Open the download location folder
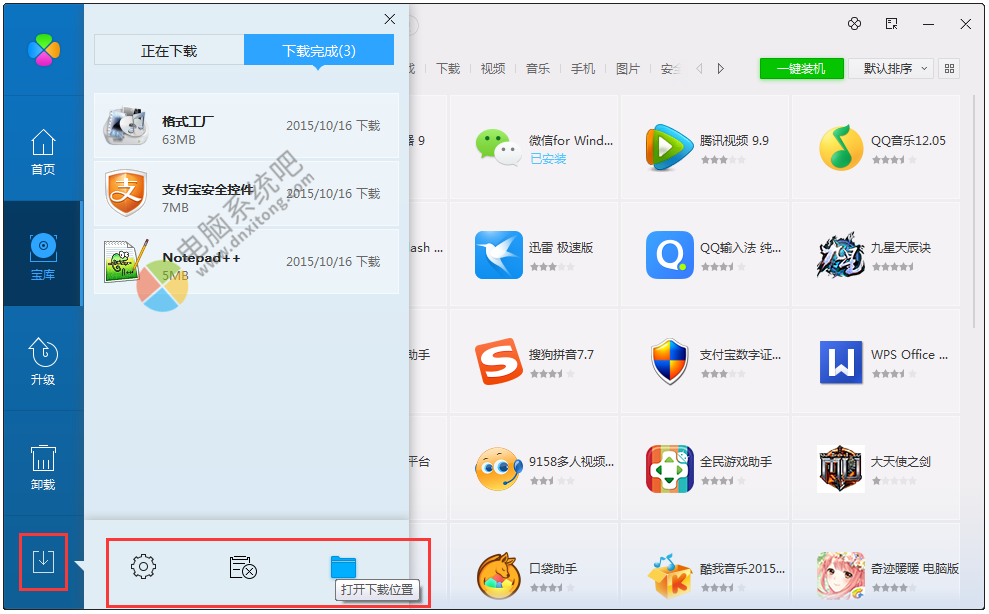 tap(343, 566)
